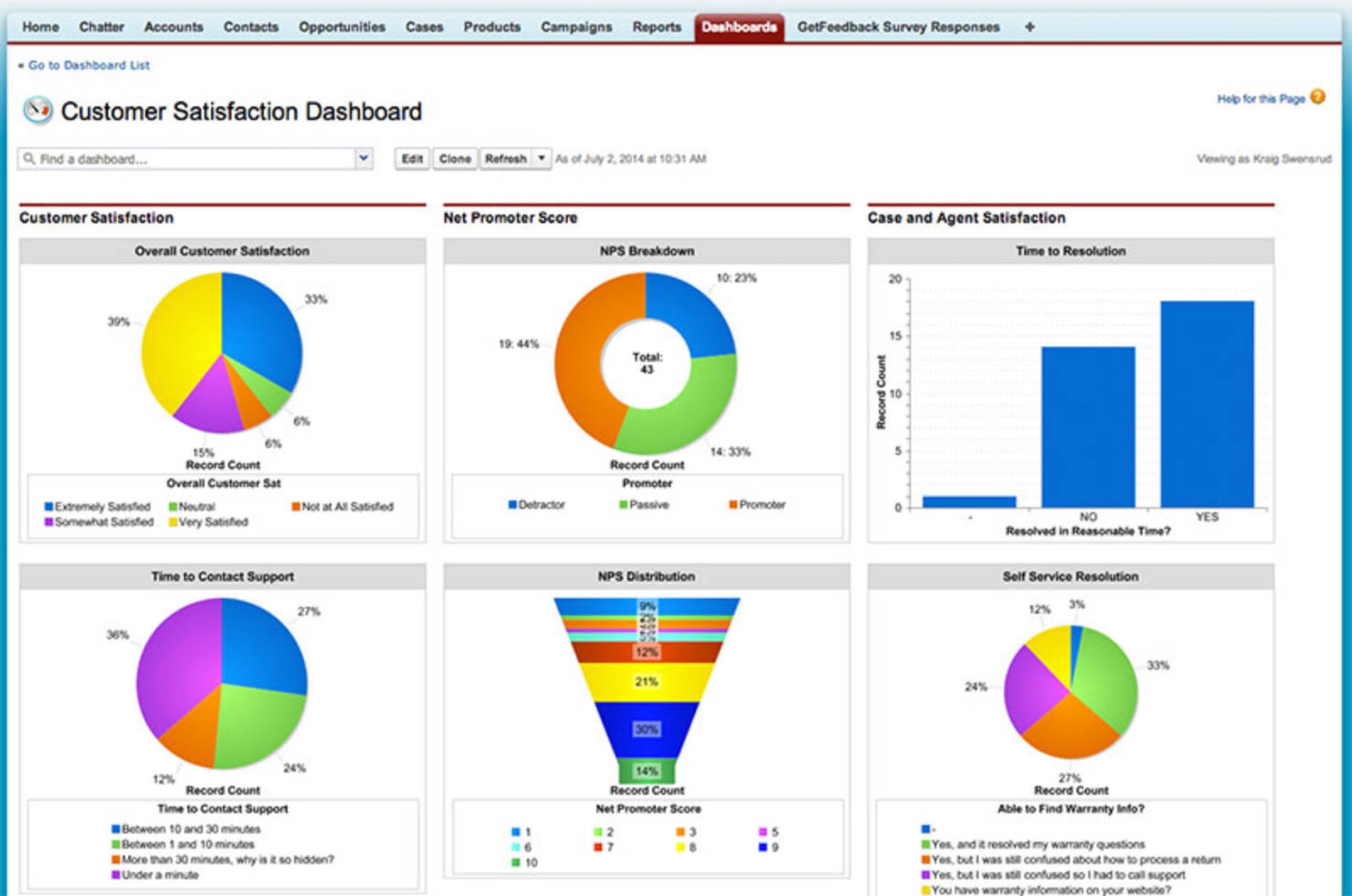Click the Clone button
Screen dimensions: 1352x896
[x=455, y=158]
